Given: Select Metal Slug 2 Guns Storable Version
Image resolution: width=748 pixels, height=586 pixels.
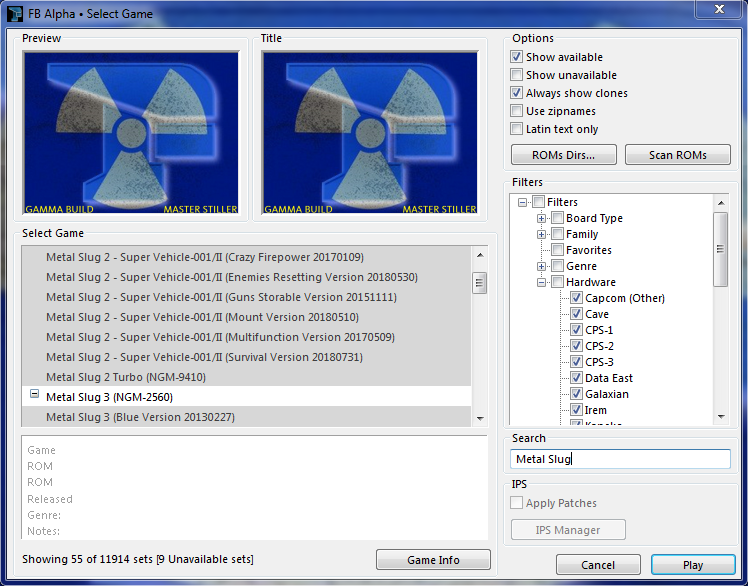Looking at the screenshot, I should [x=246, y=297].
